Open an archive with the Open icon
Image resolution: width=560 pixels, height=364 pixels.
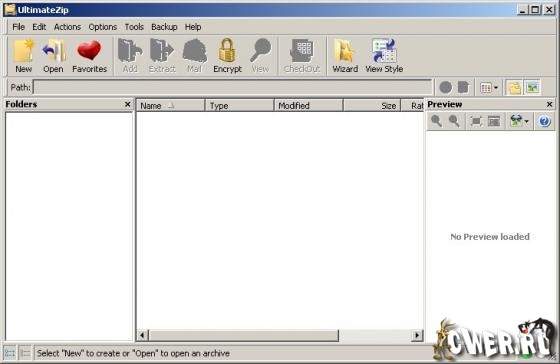tap(53, 55)
